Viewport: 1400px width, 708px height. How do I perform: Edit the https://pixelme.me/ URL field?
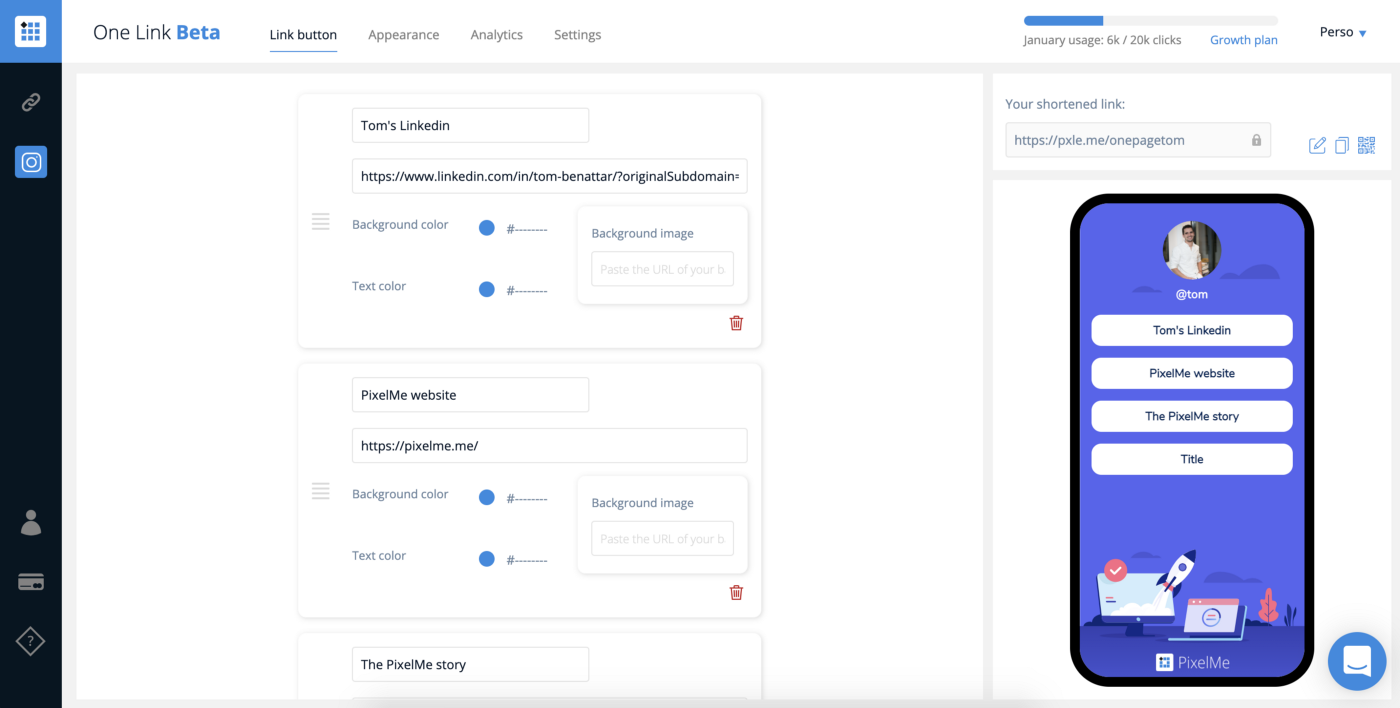pyautogui.click(x=549, y=445)
